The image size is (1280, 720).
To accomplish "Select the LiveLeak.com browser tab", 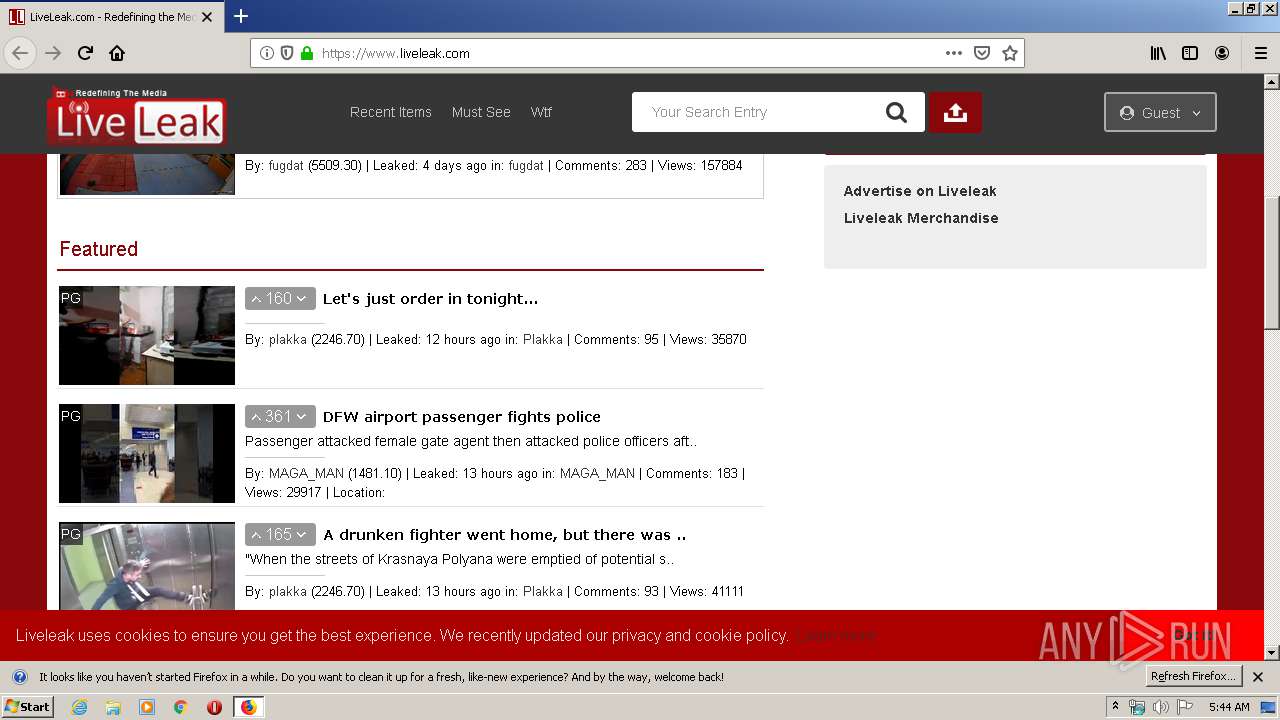I will tap(111, 17).
